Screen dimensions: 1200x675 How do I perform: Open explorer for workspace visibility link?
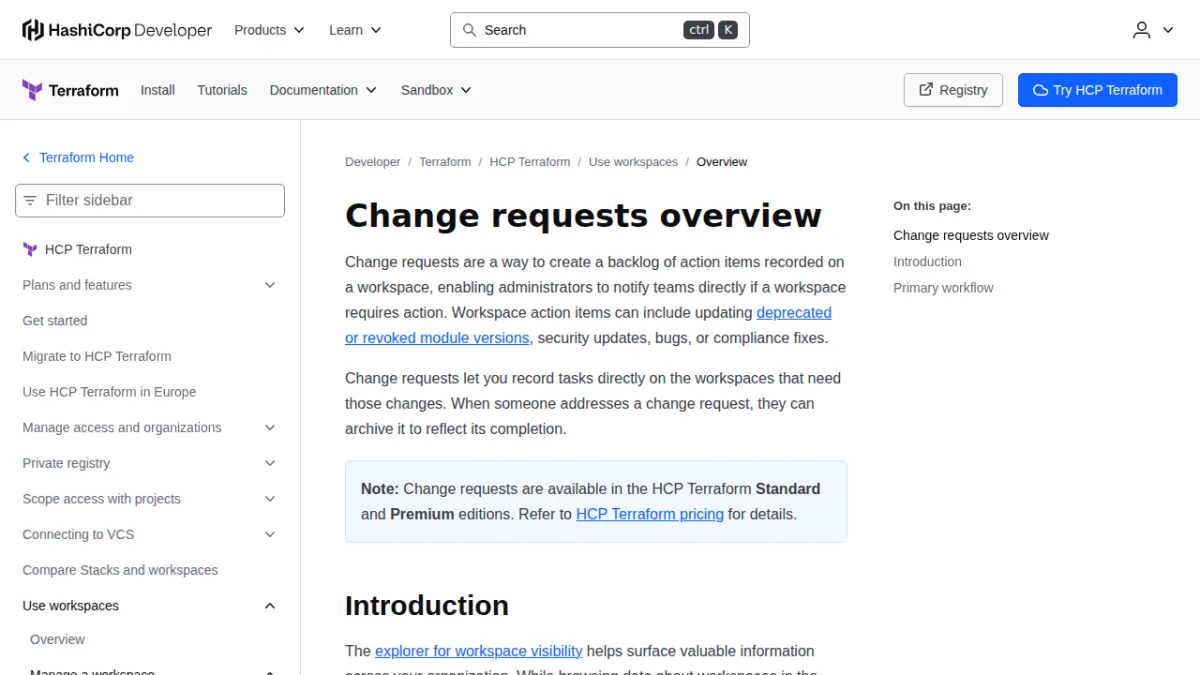point(479,651)
